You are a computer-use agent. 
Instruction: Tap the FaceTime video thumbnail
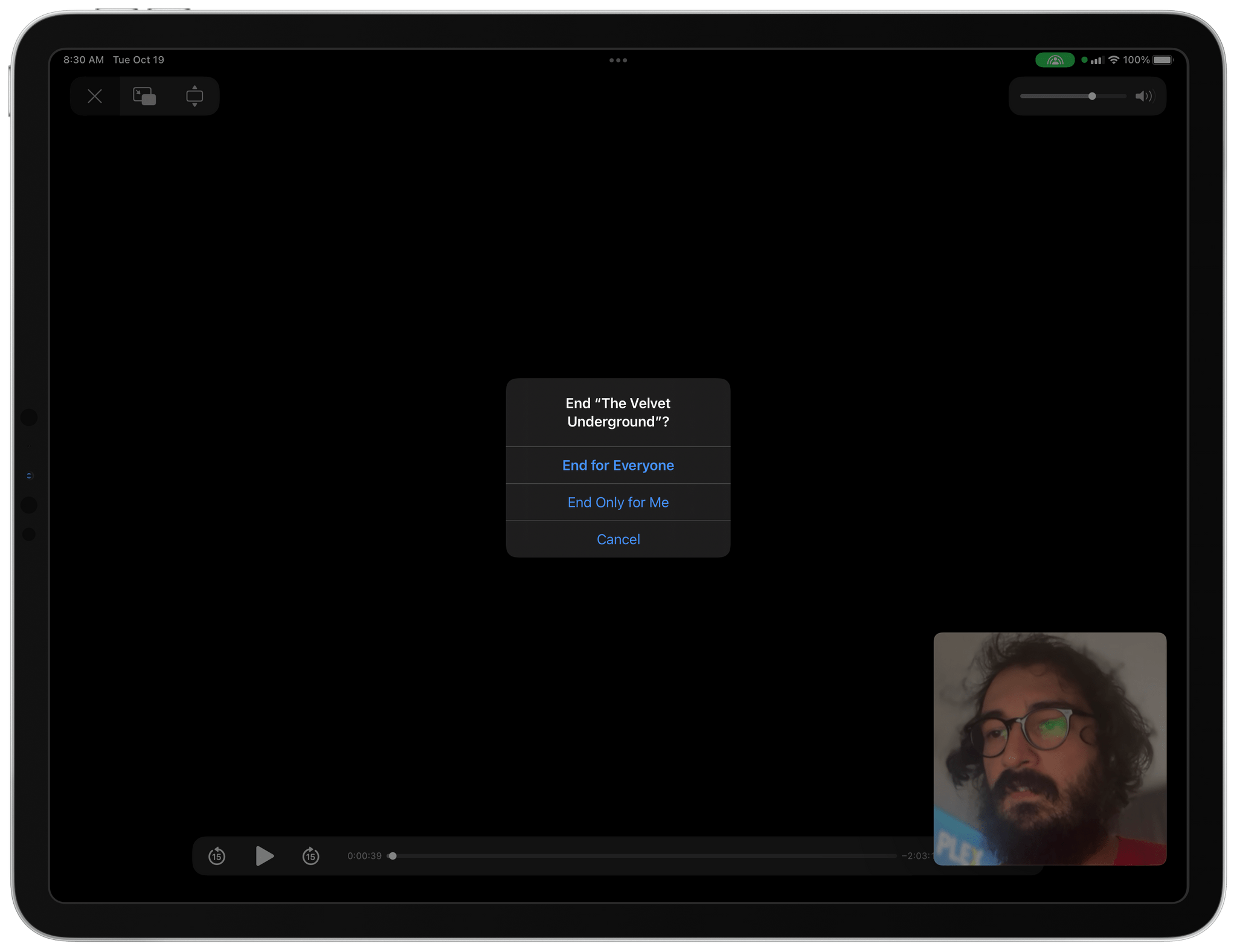pos(1050,748)
